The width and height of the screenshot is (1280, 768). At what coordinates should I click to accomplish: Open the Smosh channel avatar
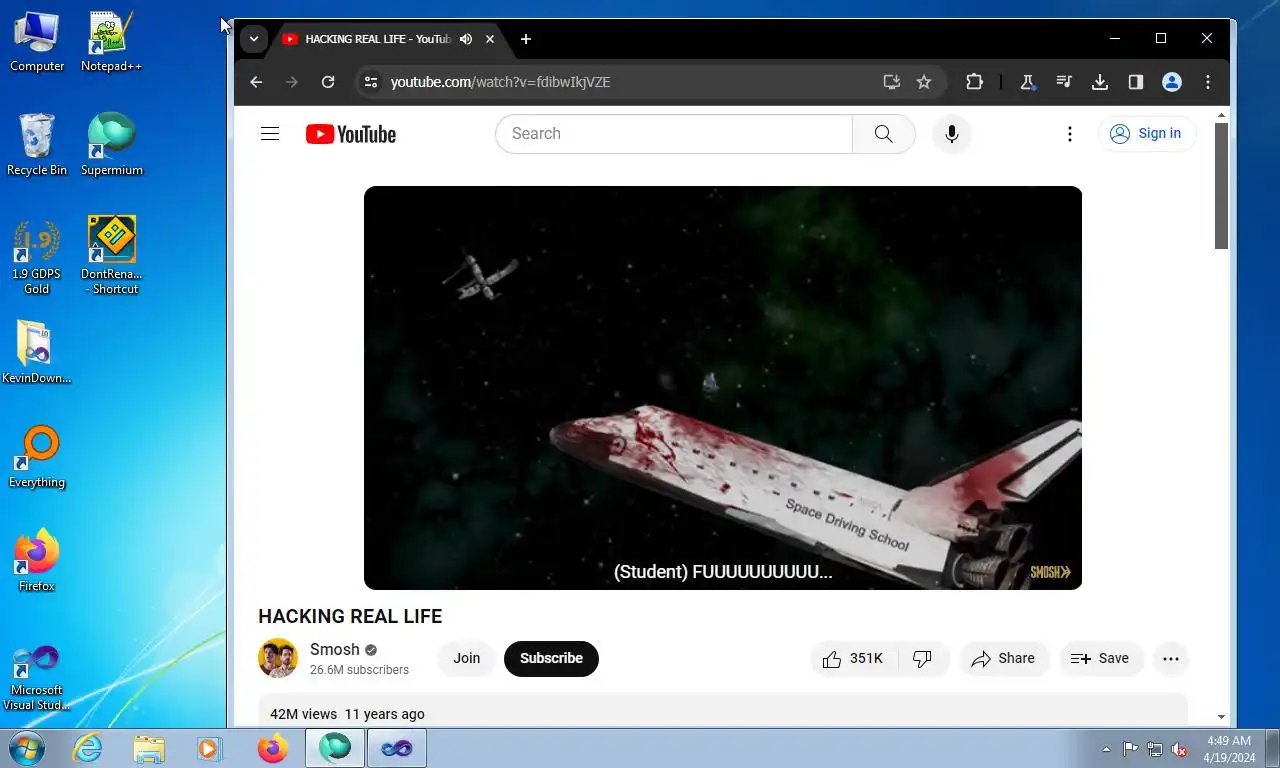(278, 658)
